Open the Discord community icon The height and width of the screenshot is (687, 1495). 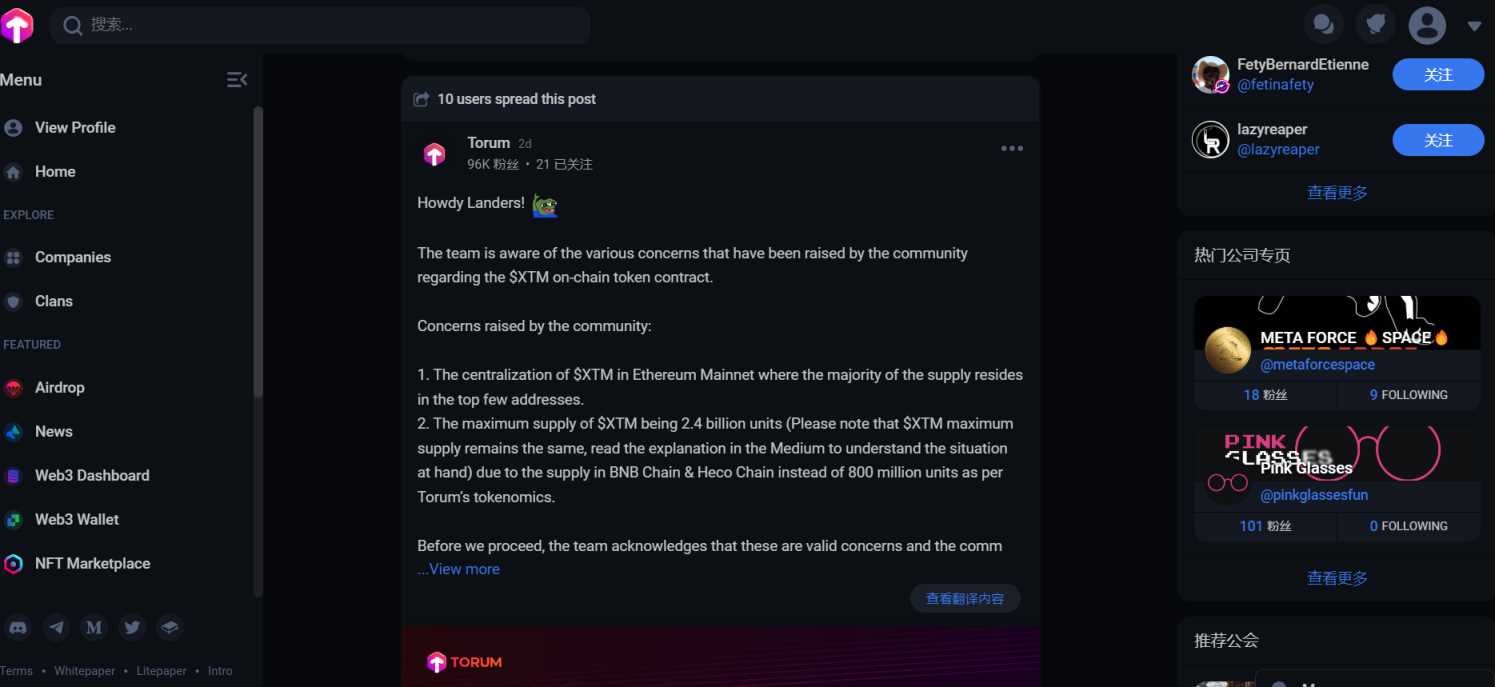pos(18,627)
